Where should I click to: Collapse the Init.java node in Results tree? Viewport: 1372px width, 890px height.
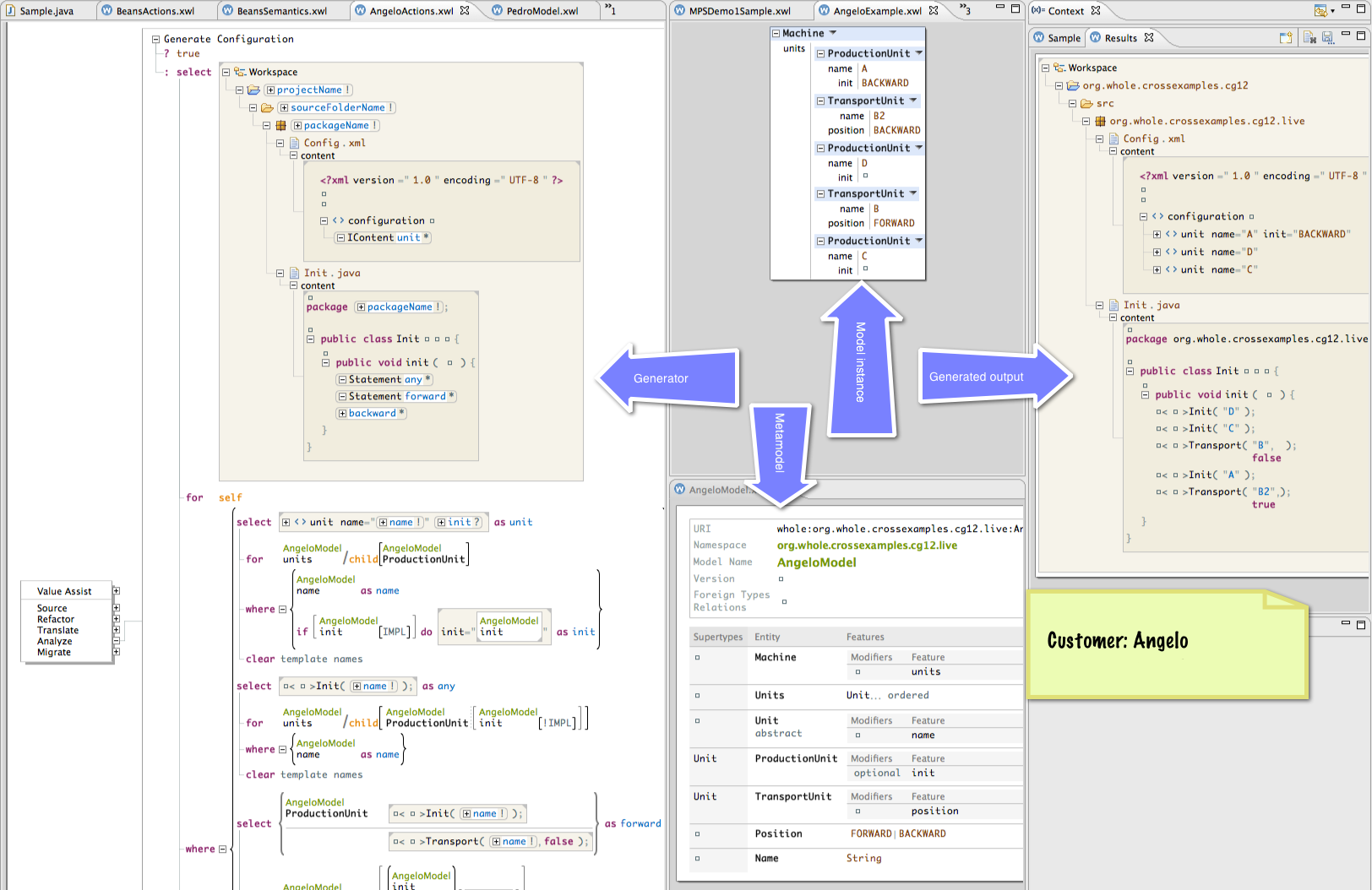(1100, 305)
